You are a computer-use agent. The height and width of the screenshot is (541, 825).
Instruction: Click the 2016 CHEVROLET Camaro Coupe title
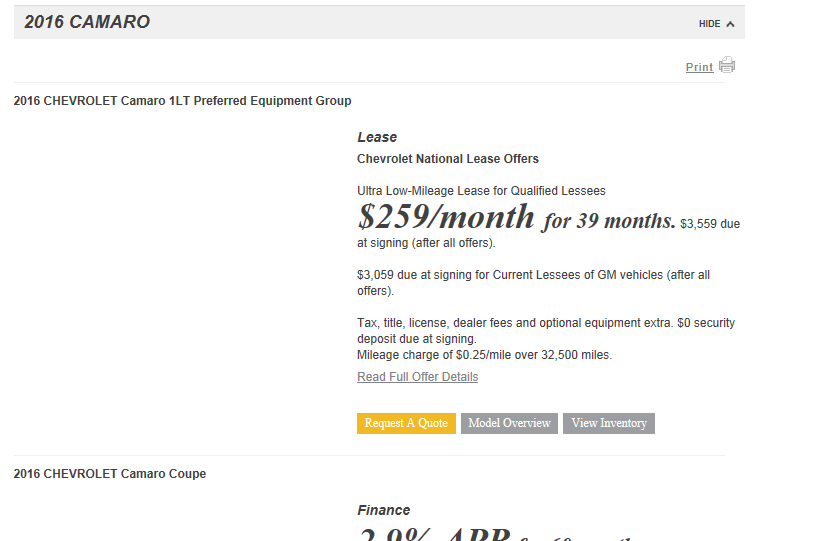110,474
